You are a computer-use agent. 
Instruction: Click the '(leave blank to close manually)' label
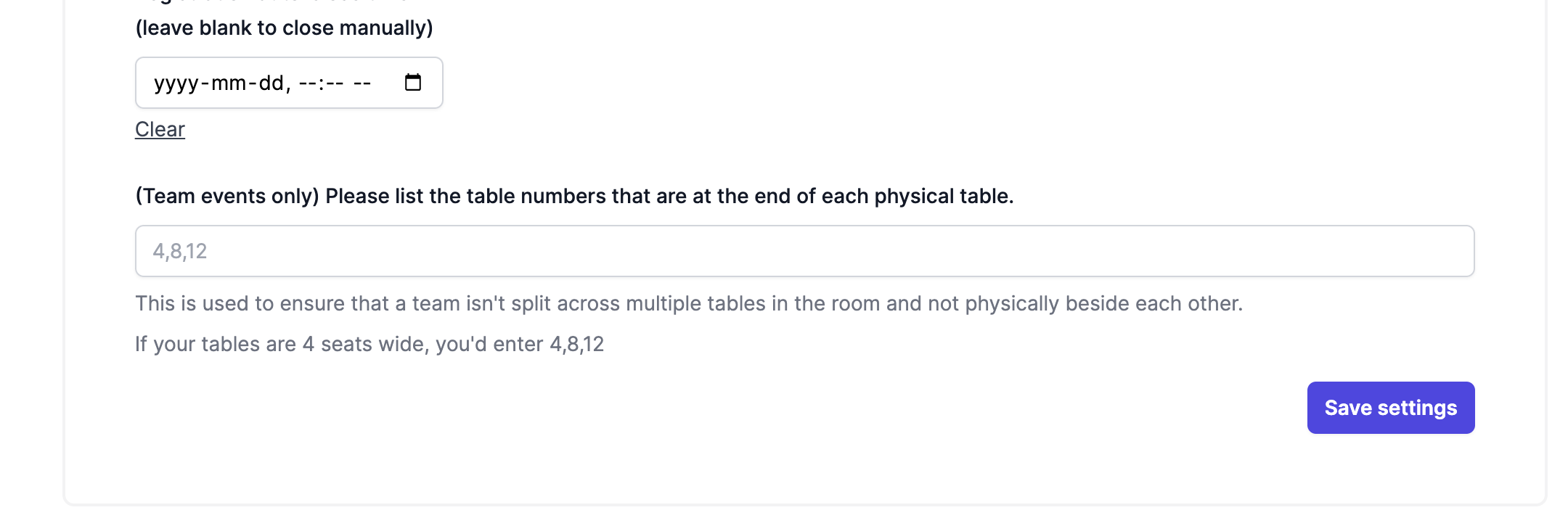coord(284,28)
